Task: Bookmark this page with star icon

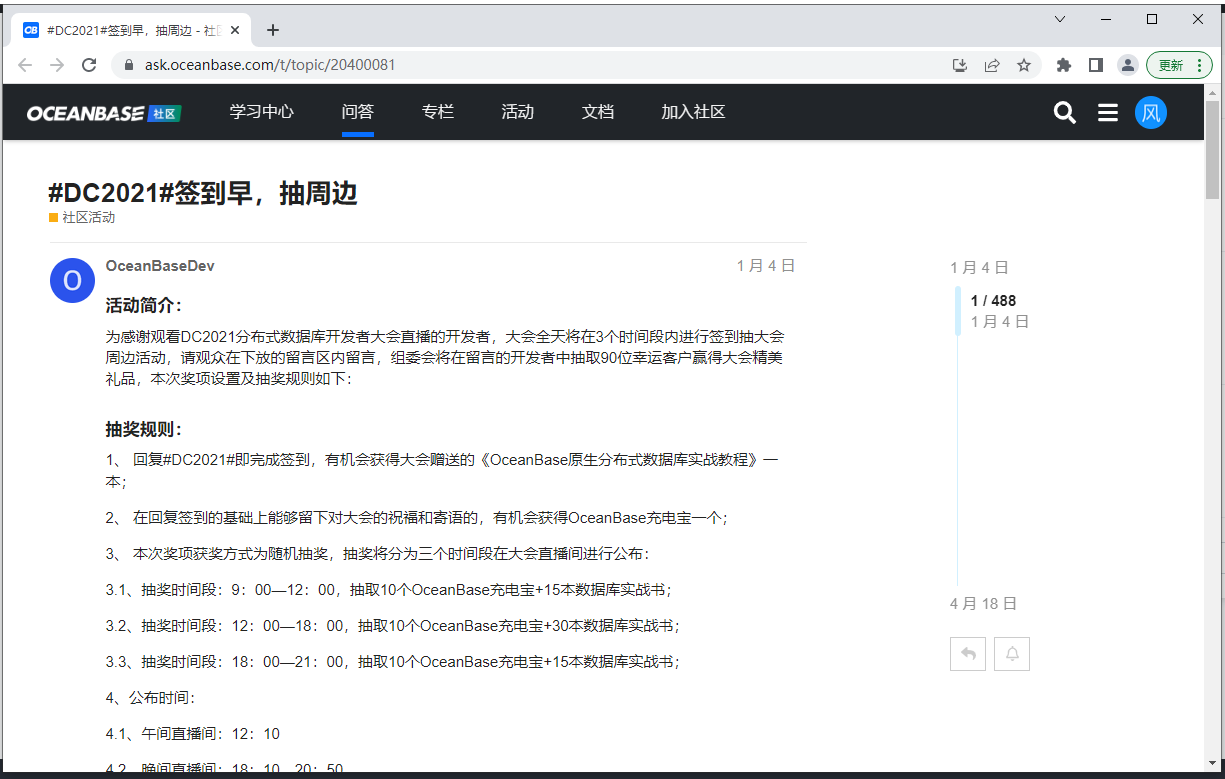Action: [x=1024, y=65]
